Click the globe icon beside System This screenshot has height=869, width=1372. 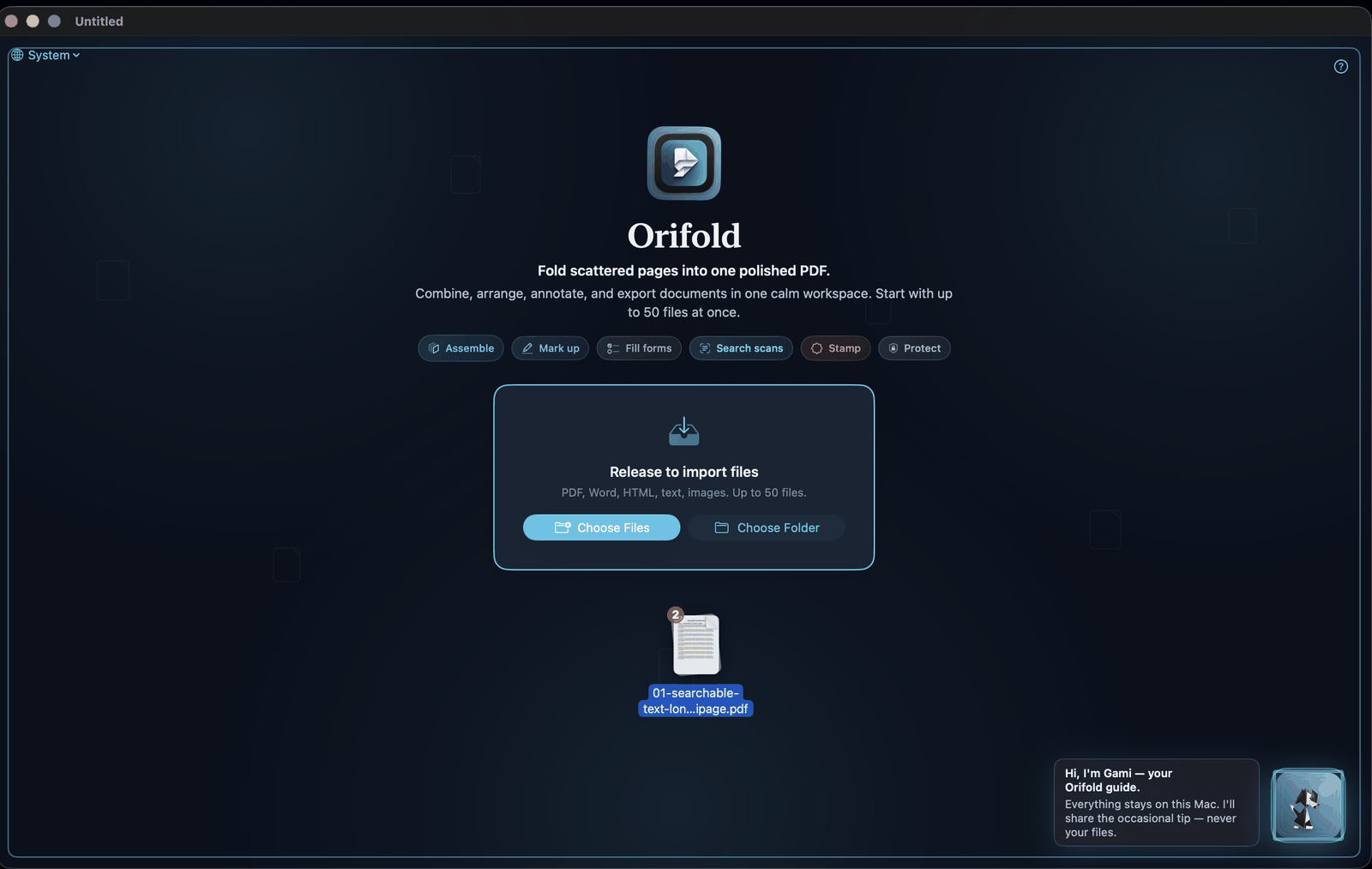[17, 55]
